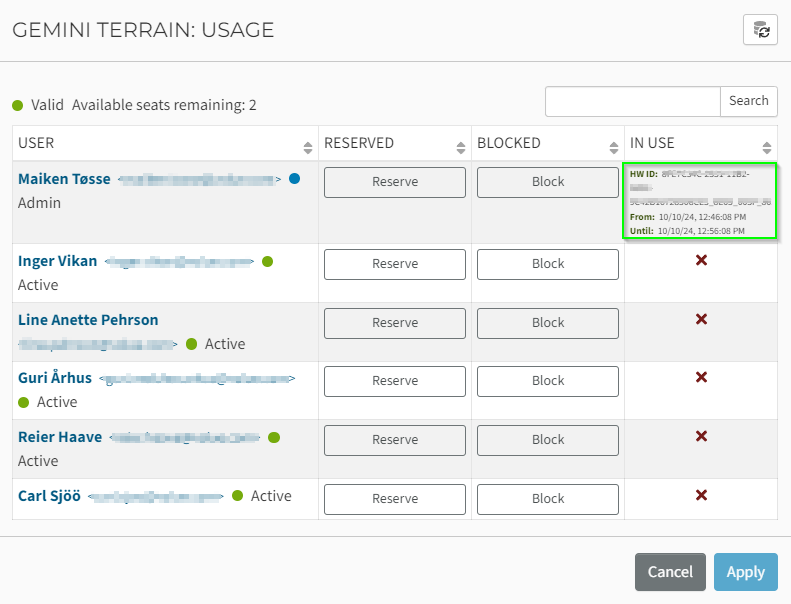The height and width of the screenshot is (604, 791).
Task: Click the HW ID label in IN USE cell
Action: 644,174
